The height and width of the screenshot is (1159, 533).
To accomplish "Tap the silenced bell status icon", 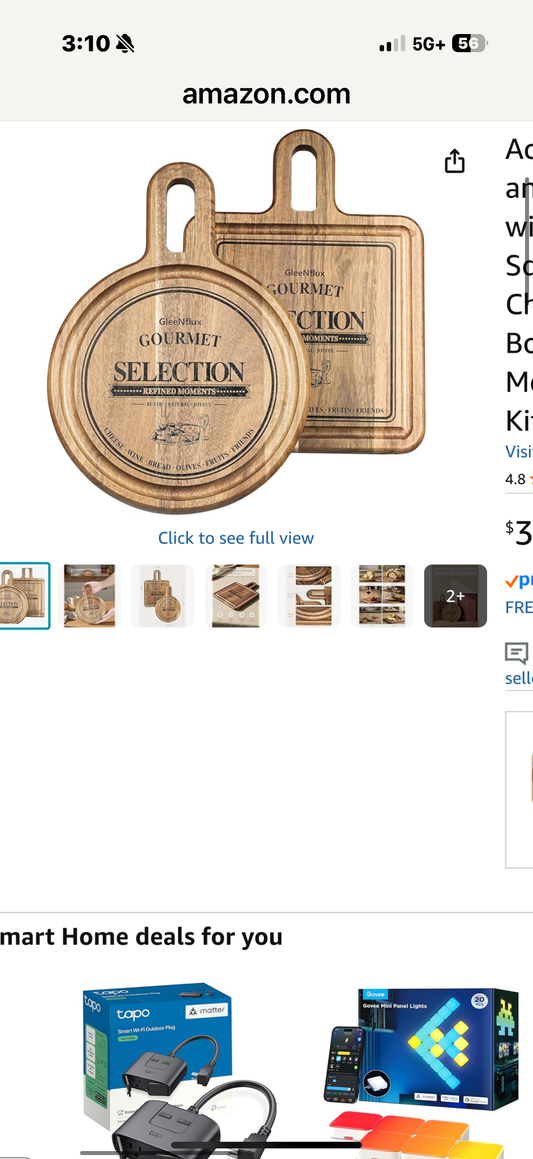I will click(125, 44).
